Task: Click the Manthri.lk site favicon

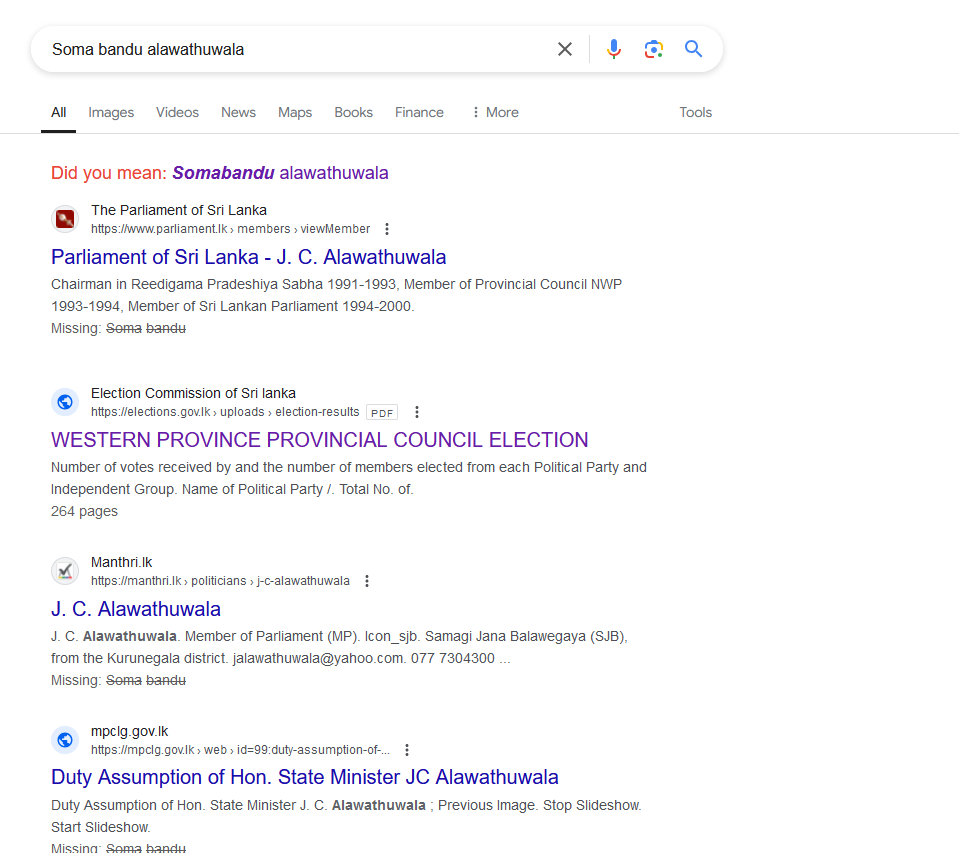Action: (65, 571)
